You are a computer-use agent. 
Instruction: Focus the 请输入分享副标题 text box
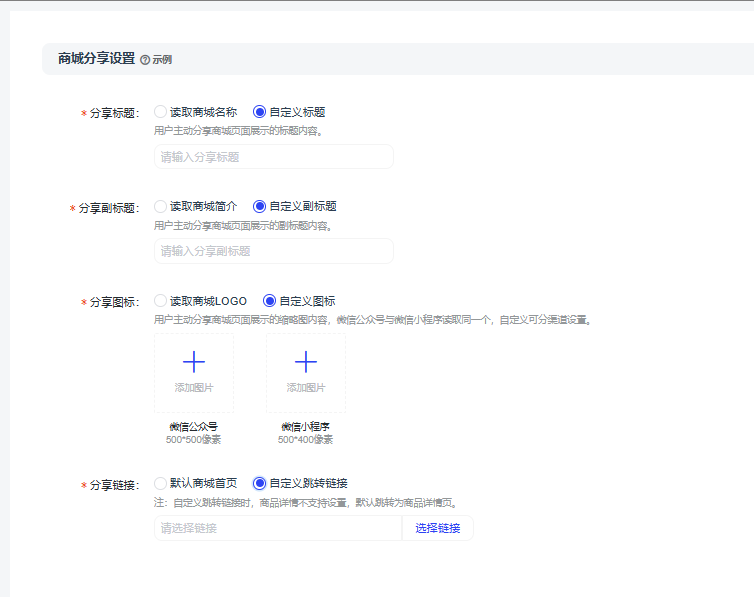pos(273,251)
